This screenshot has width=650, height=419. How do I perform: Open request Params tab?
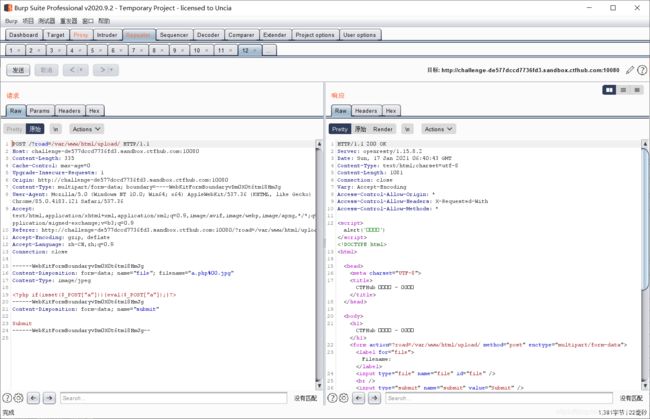pyautogui.click(x=40, y=111)
